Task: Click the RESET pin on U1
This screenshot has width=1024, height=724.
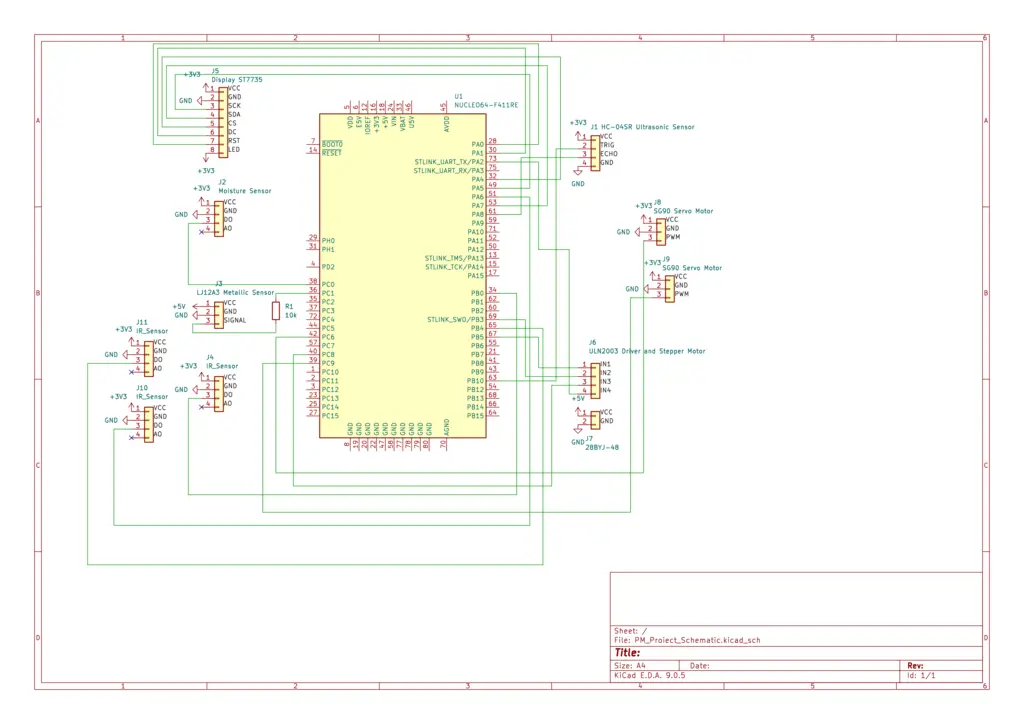Action: [331, 153]
